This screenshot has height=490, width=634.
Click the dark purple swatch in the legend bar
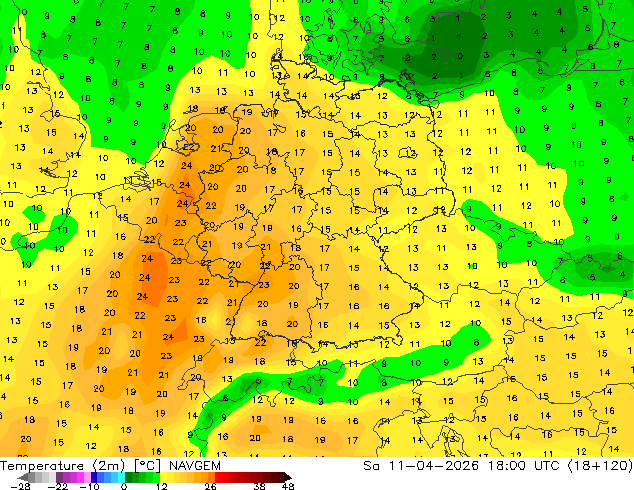pyautogui.click(x=59, y=477)
